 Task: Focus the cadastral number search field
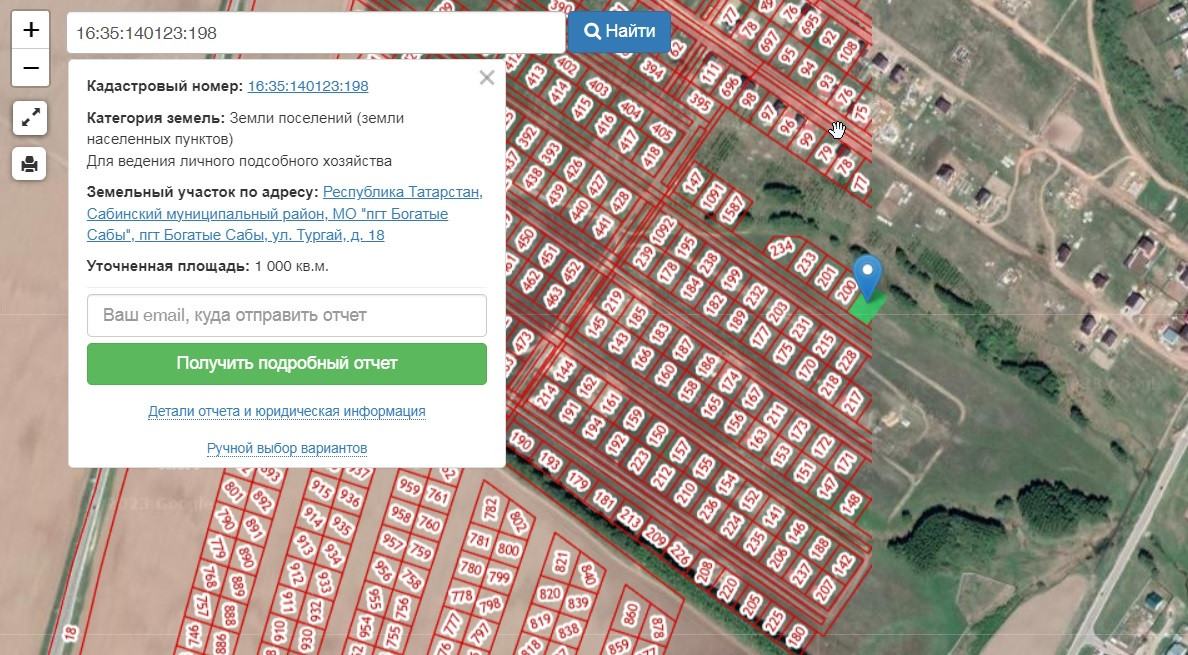point(316,33)
